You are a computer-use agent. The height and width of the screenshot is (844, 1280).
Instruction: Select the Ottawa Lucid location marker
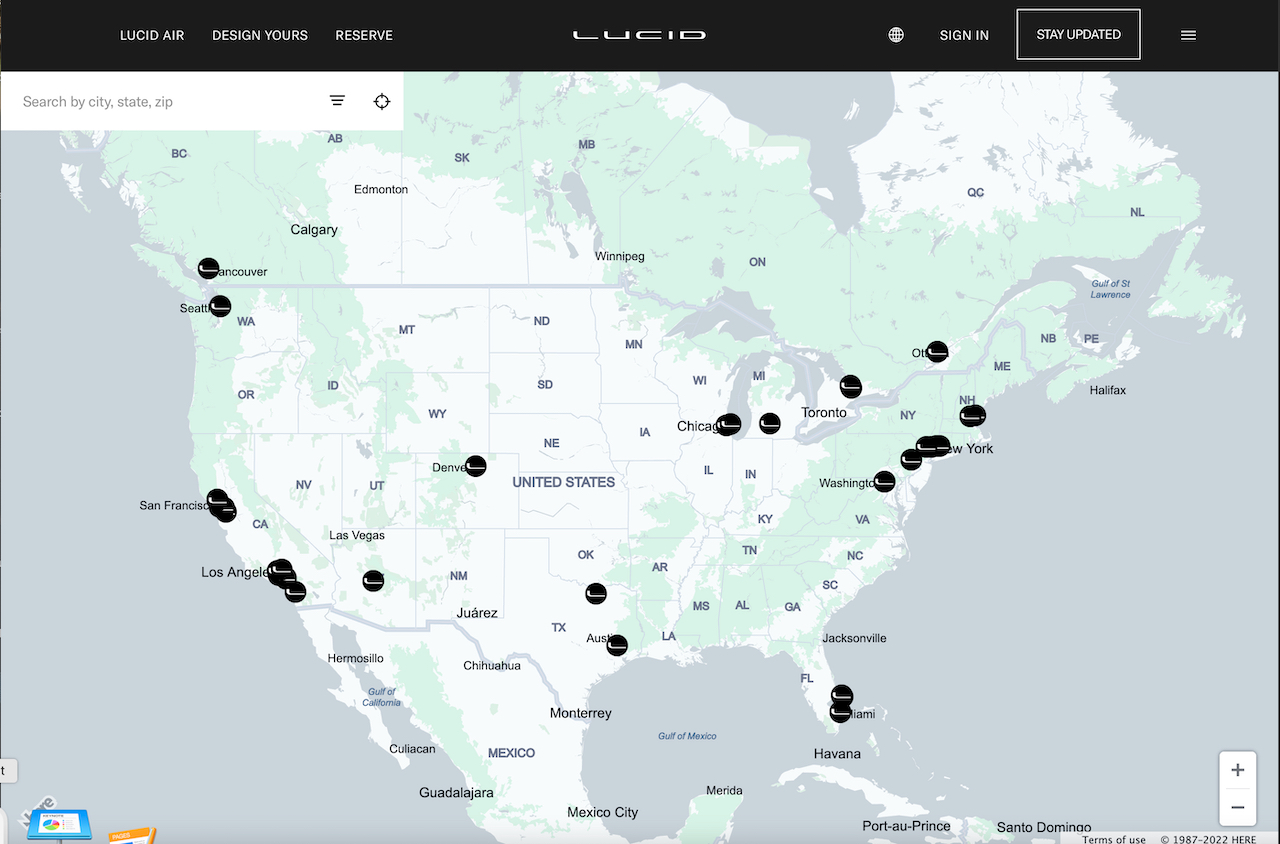[937, 351]
